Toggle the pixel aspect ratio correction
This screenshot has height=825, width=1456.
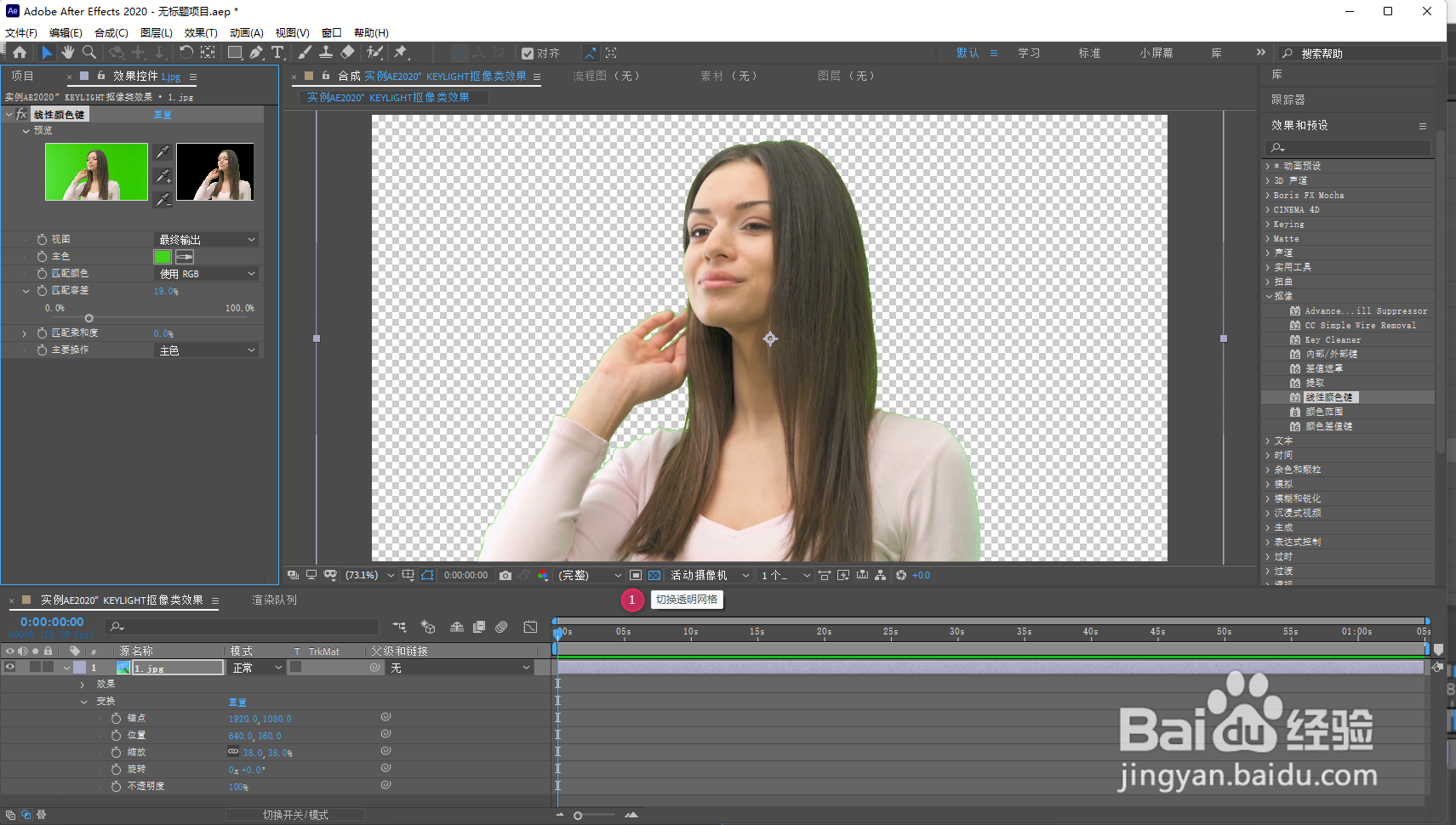click(x=825, y=576)
